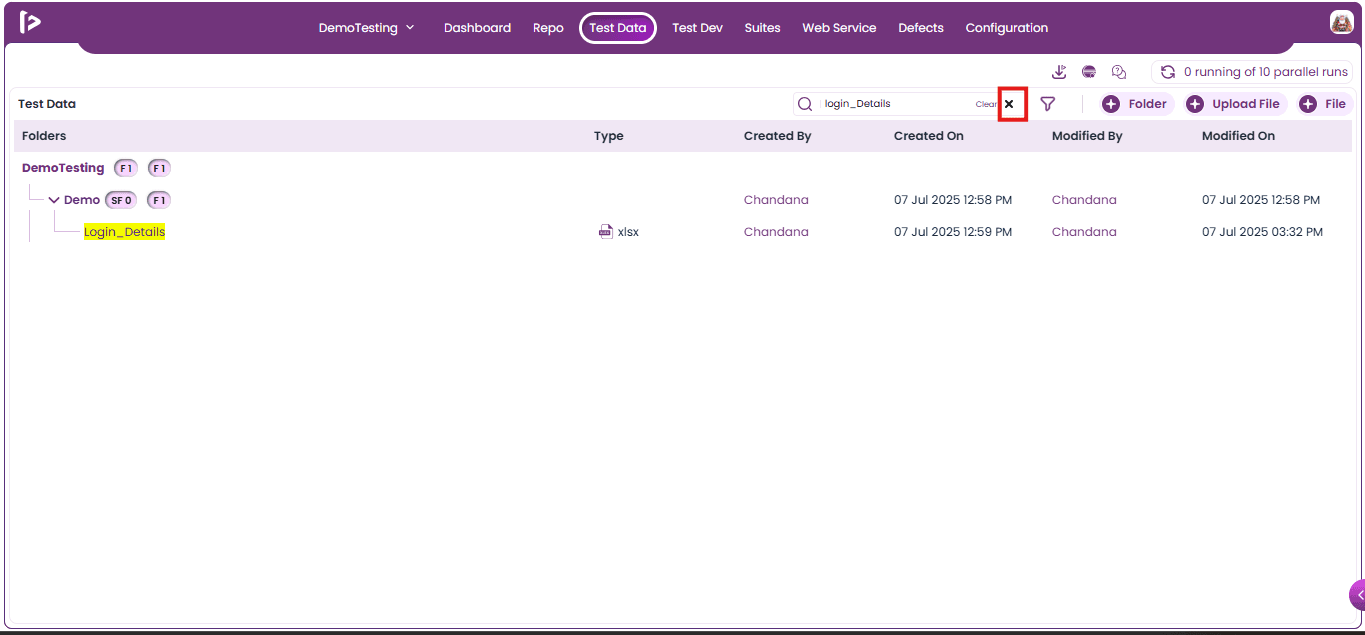Image resolution: width=1365 pixels, height=635 pixels.
Task: Click the app logo in the header
Action: [30, 22]
